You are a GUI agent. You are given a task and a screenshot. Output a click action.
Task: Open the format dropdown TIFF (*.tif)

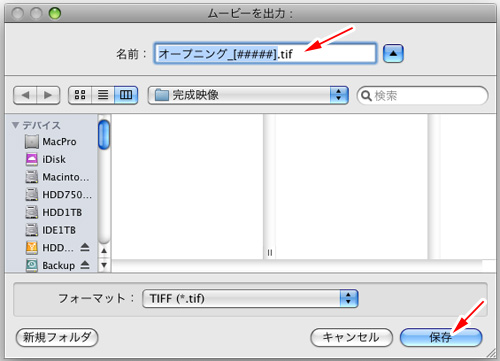[250, 298]
